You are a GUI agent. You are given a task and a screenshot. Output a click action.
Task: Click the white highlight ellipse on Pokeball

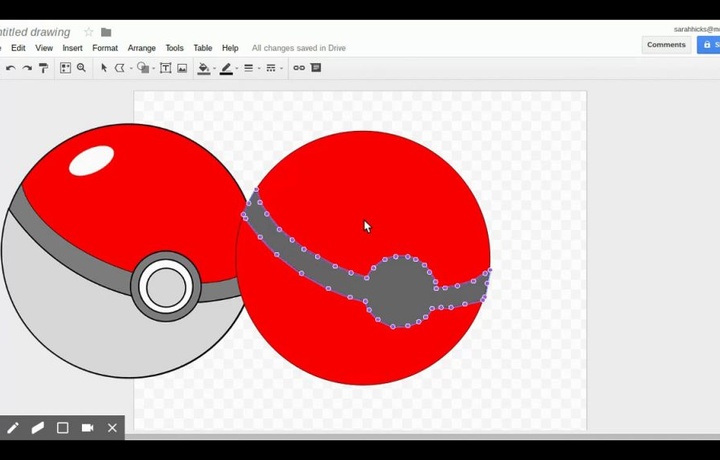91,161
